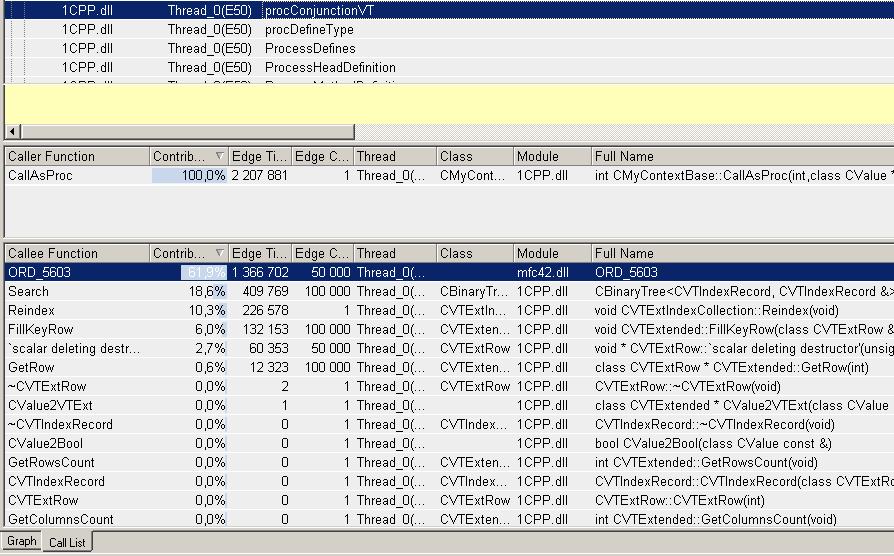Select the highlighted procConjunctionVT row
894x556 pixels.
(x=318, y=10)
